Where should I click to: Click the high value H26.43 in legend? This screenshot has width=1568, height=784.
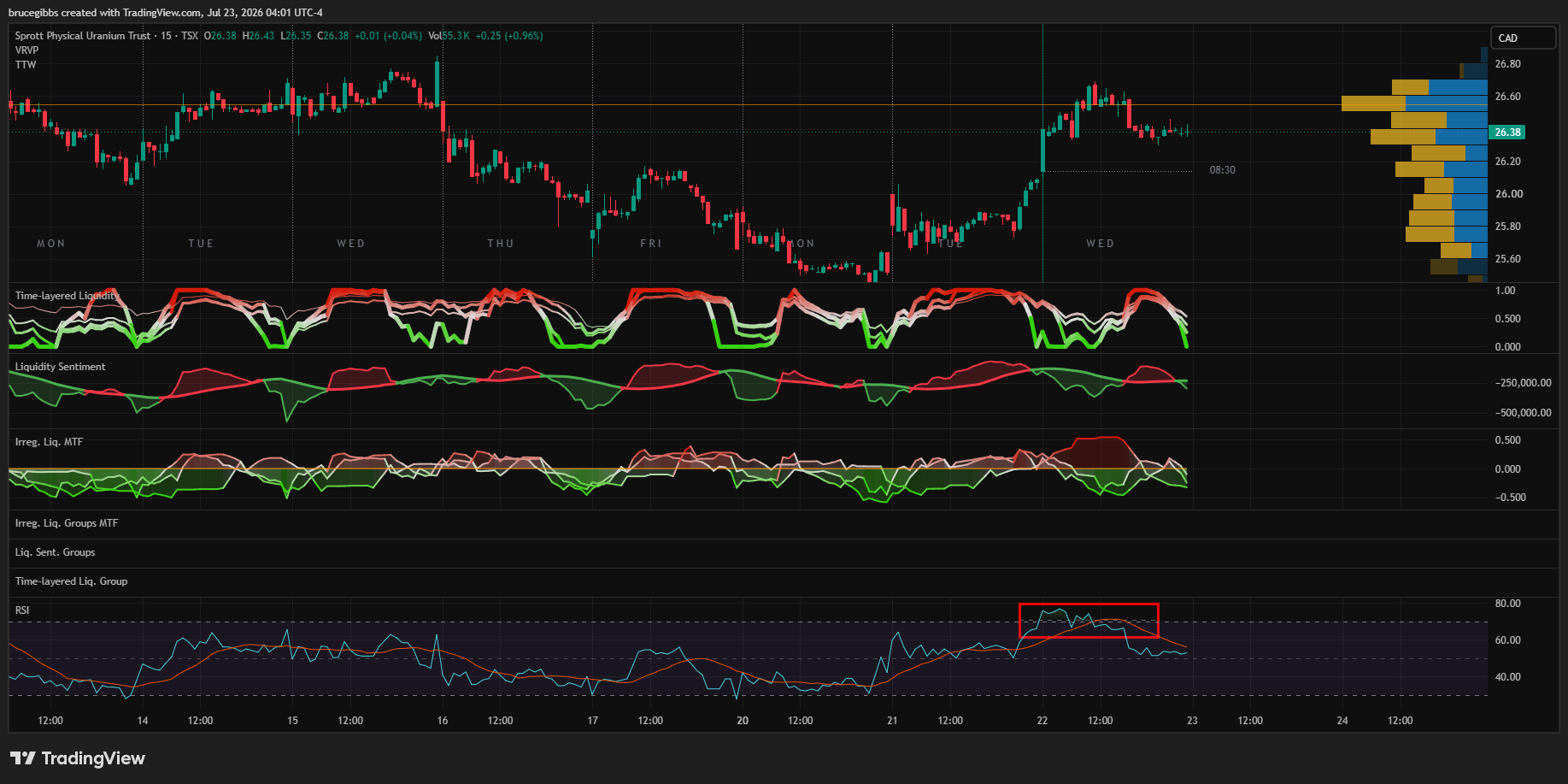[x=258, y=36]
